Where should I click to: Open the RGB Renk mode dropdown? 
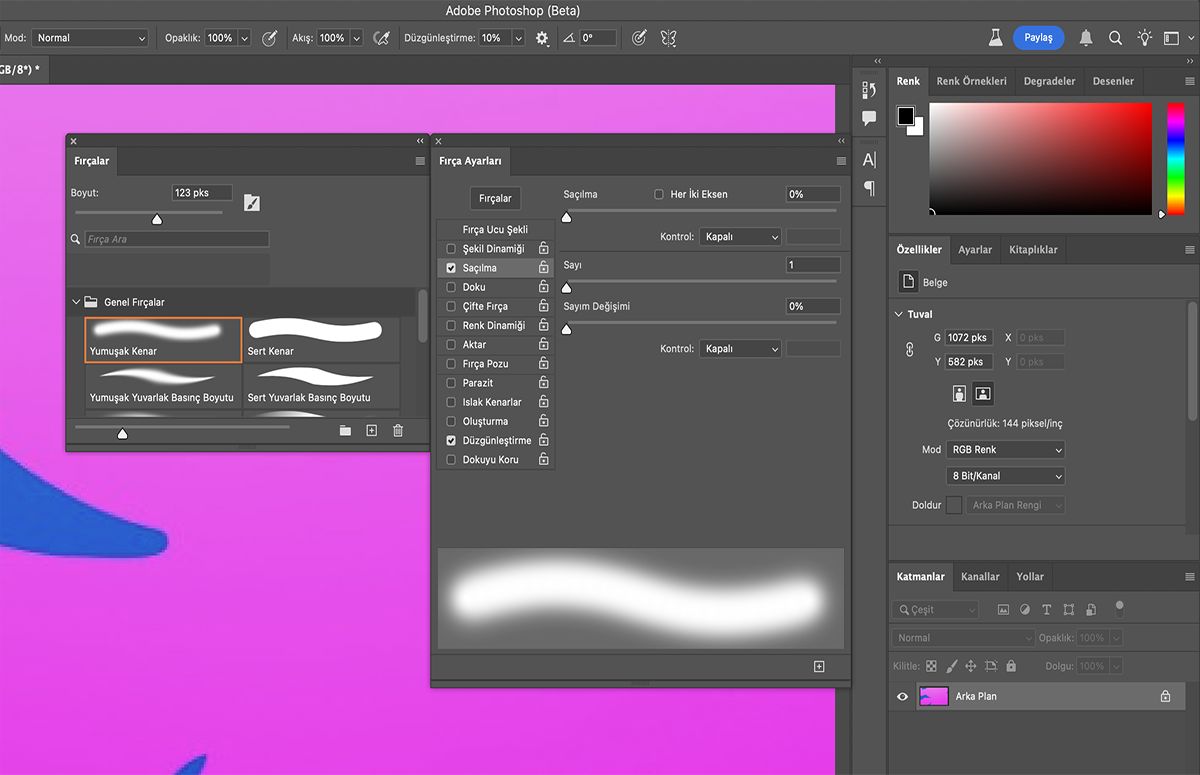pyautogui.click(x=1005, y=450)
